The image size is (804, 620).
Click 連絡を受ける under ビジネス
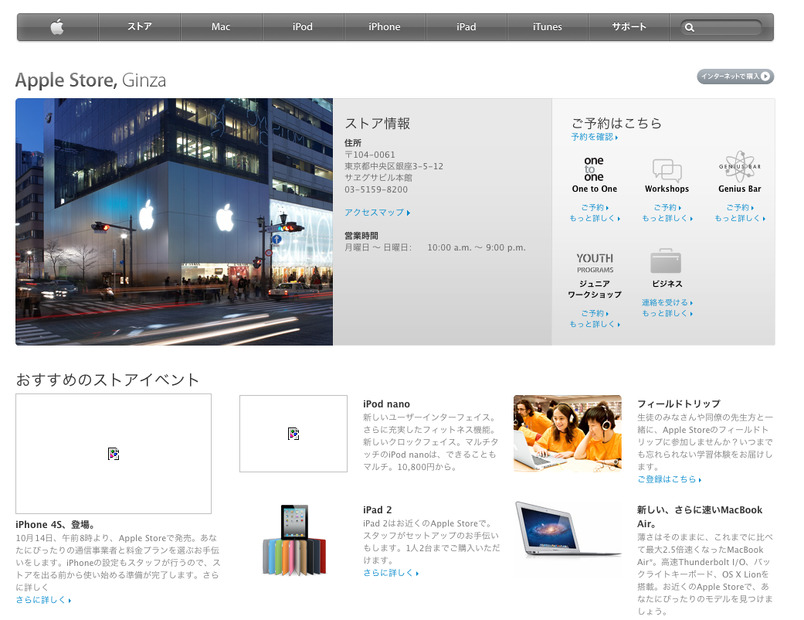[x=667, y=303]
